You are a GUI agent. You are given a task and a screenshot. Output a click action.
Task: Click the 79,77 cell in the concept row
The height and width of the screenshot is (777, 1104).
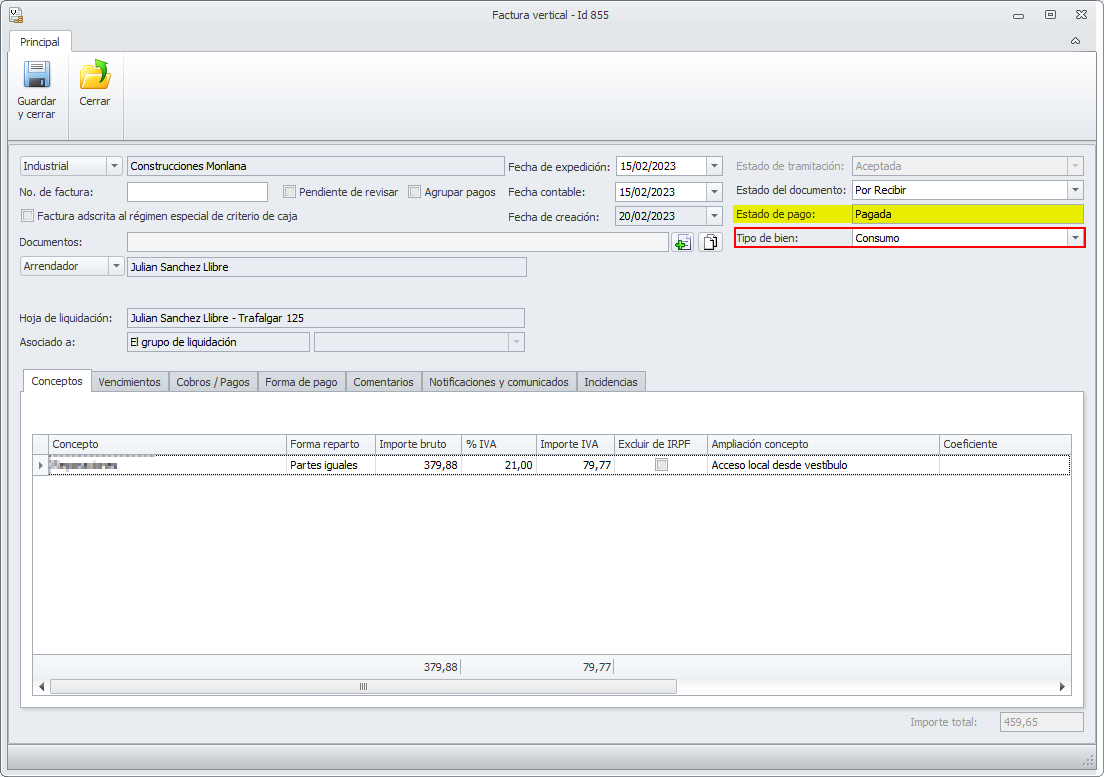tap(575, 465)
